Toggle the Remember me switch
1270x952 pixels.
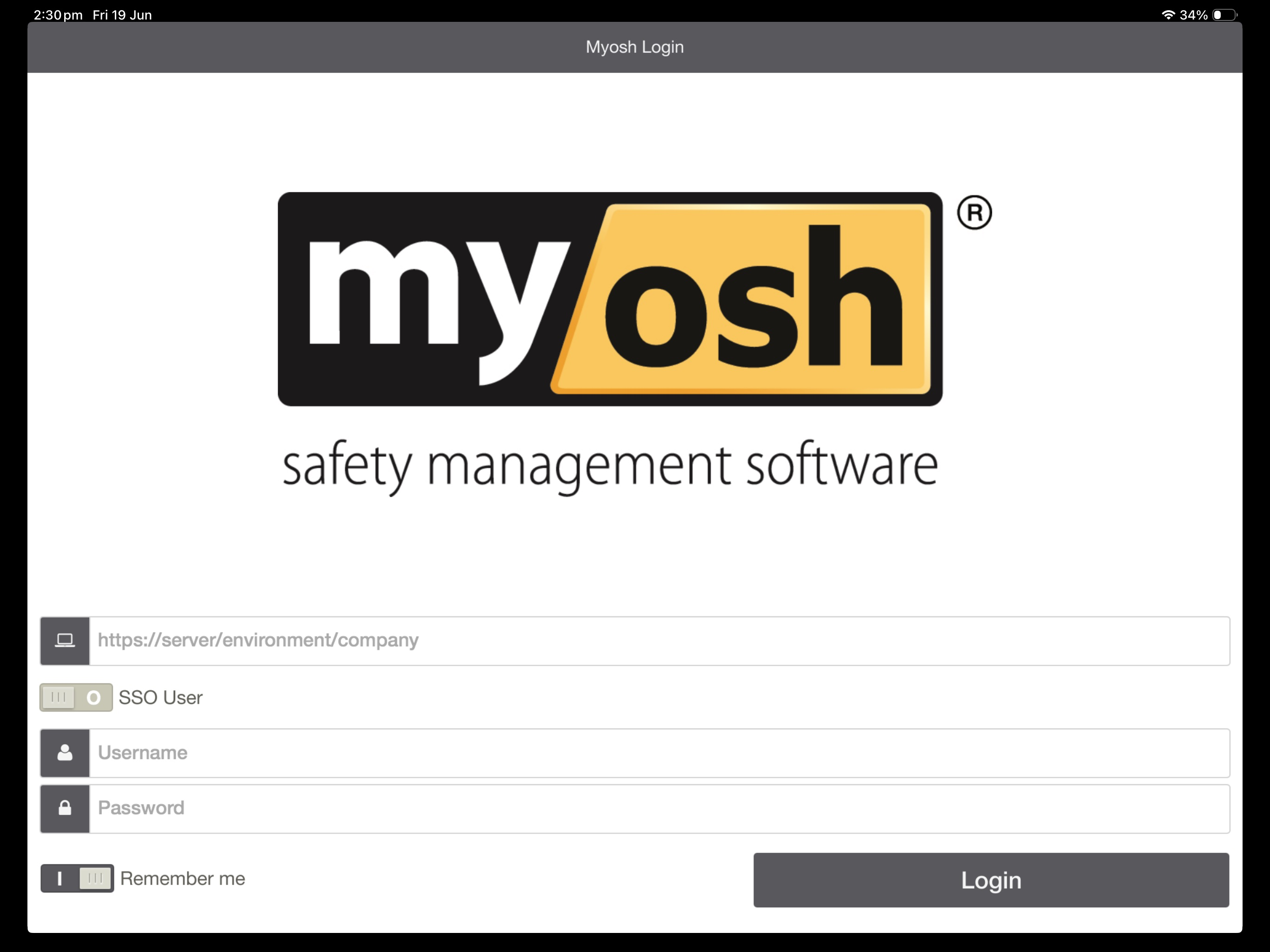77,879
